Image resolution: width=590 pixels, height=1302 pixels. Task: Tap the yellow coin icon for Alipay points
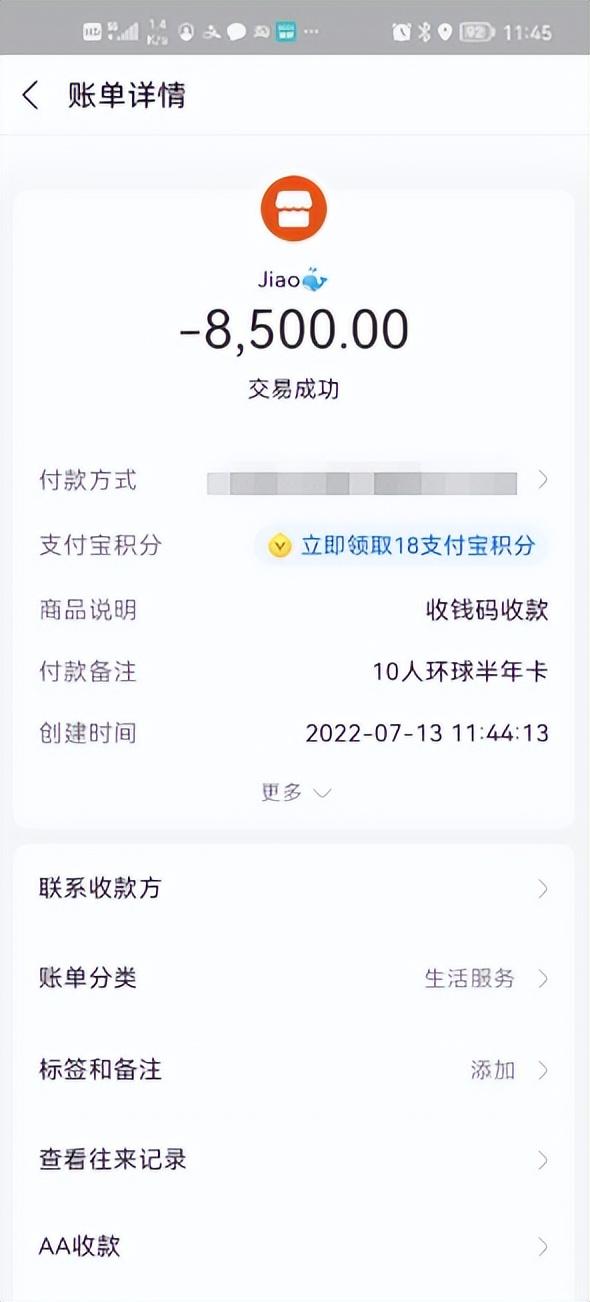point(280,545)
